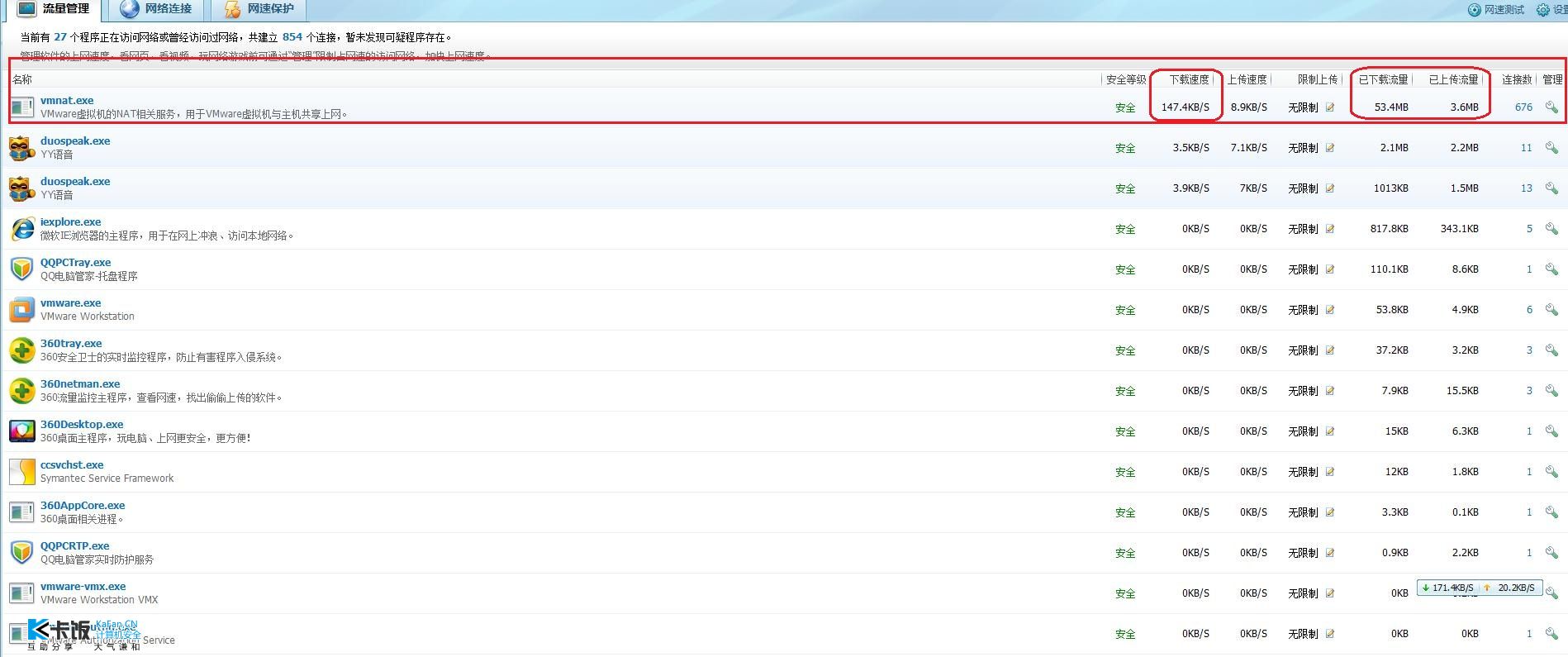Image resolution: width=1568 pixels, height=657 pixels.
Task: Sort by the 连接数 column header
Action: click(x=1517, y=79)
